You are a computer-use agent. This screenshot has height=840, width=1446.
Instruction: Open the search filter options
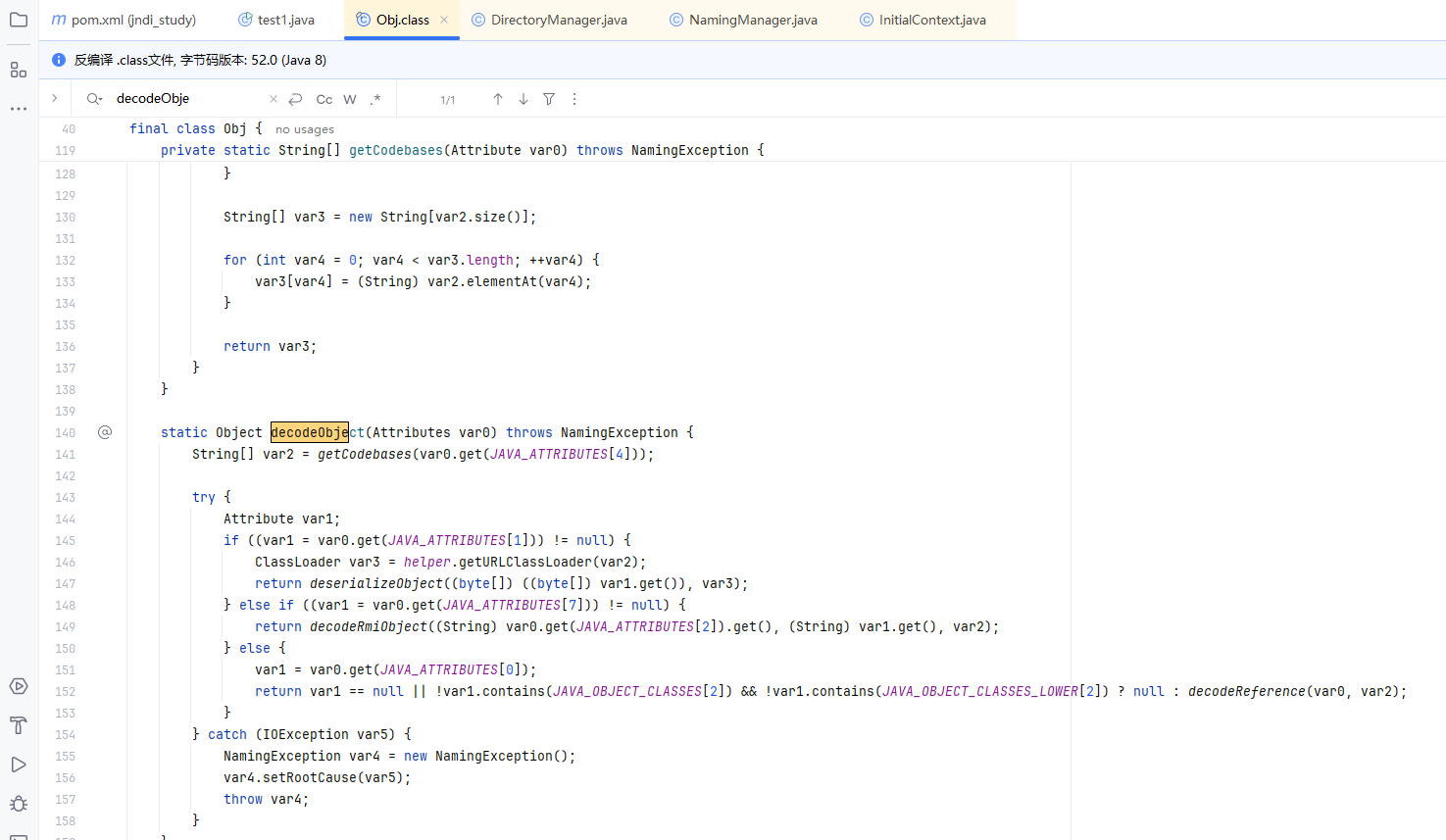[549, 99]
